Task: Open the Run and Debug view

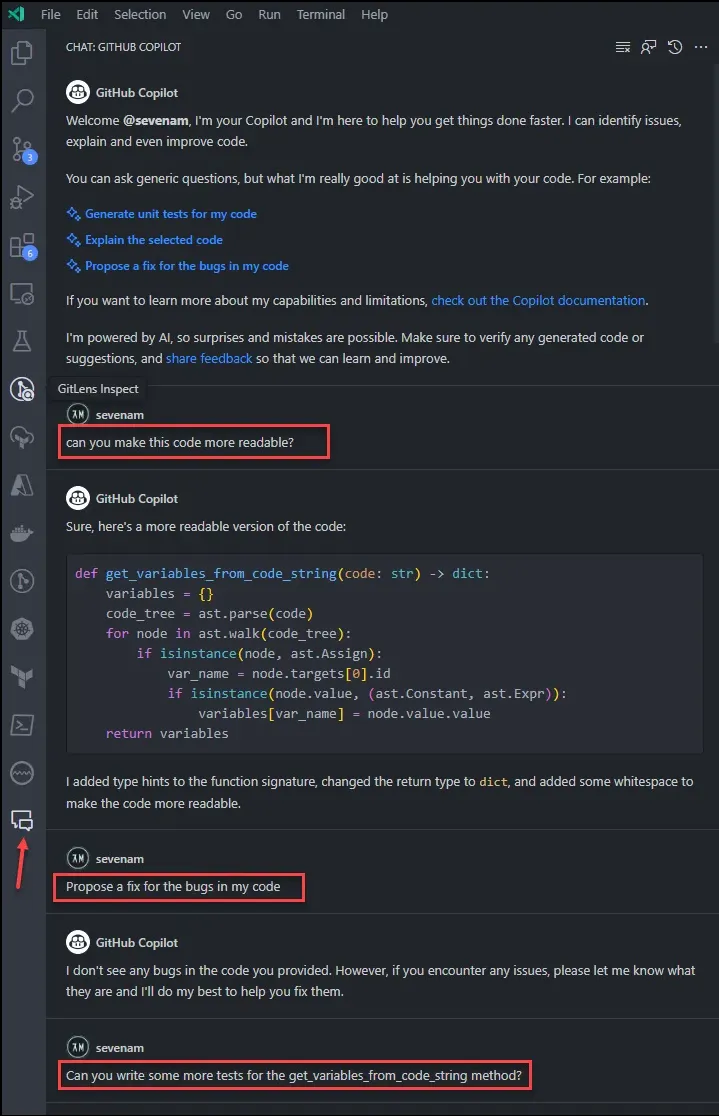Action: (x=22, y=196)
